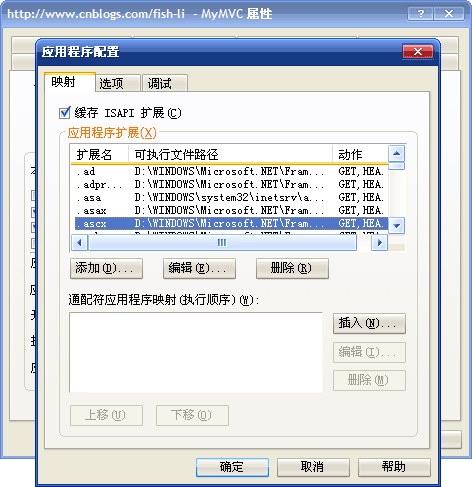
Task: Sort by 扩展名 column header
Action: (100, 154)
